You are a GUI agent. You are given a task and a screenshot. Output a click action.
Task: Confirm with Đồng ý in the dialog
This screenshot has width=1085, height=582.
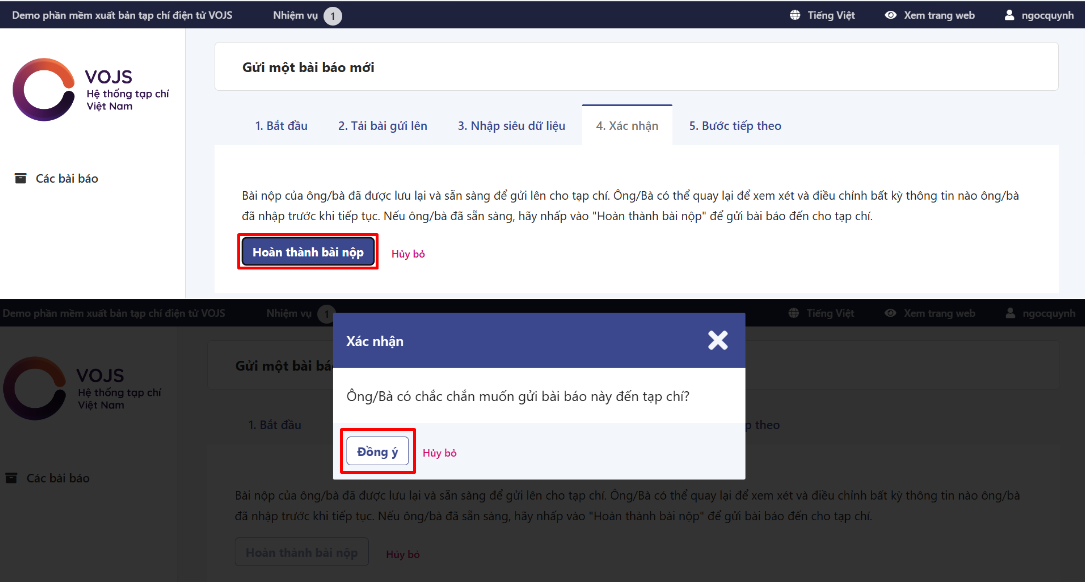[378, 452]
